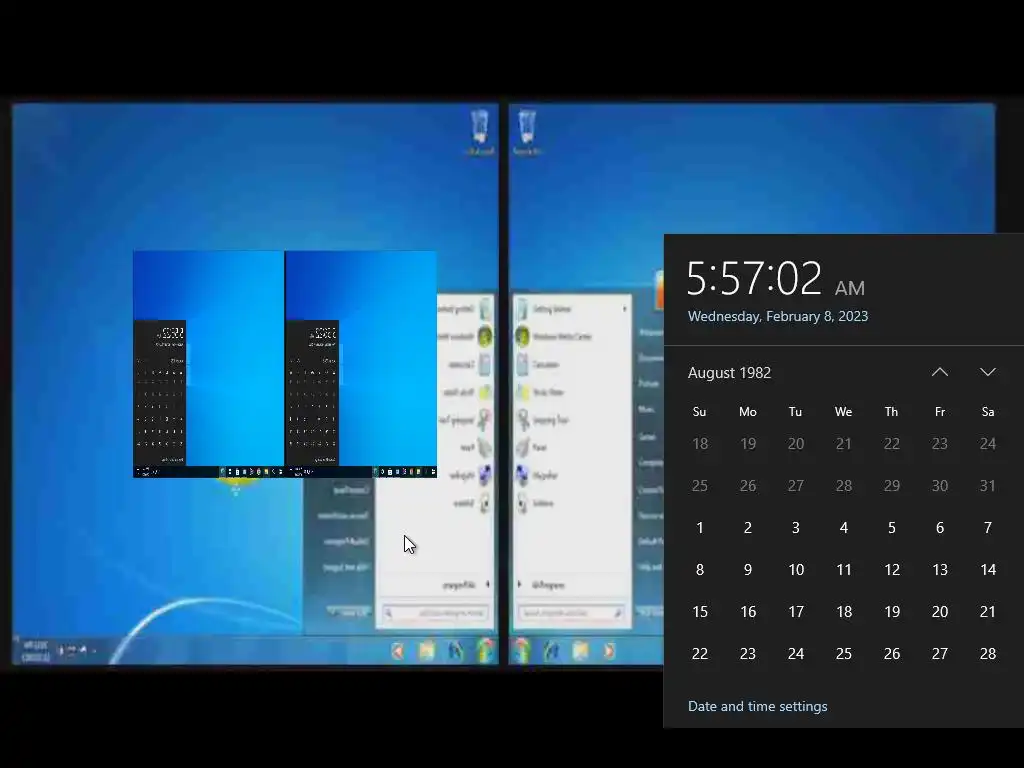Open Windows Media Player on right taskbar
Screen dimensions: 1024x768
point(609,650)
